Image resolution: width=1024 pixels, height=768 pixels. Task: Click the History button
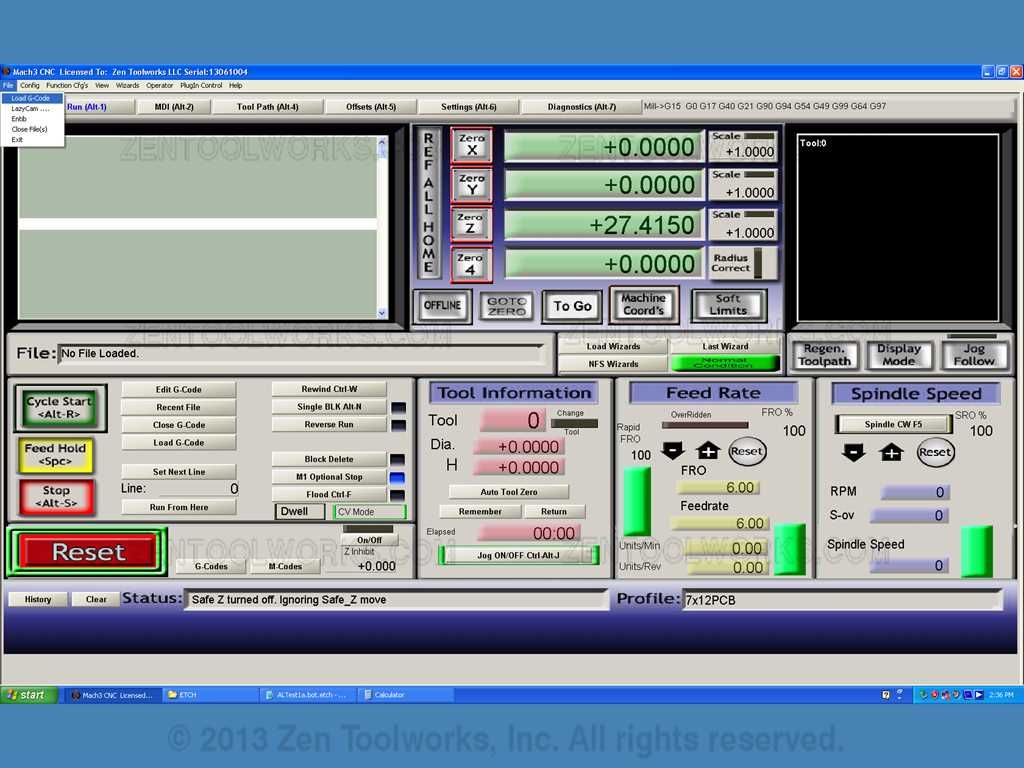click(x=38, y=599)
